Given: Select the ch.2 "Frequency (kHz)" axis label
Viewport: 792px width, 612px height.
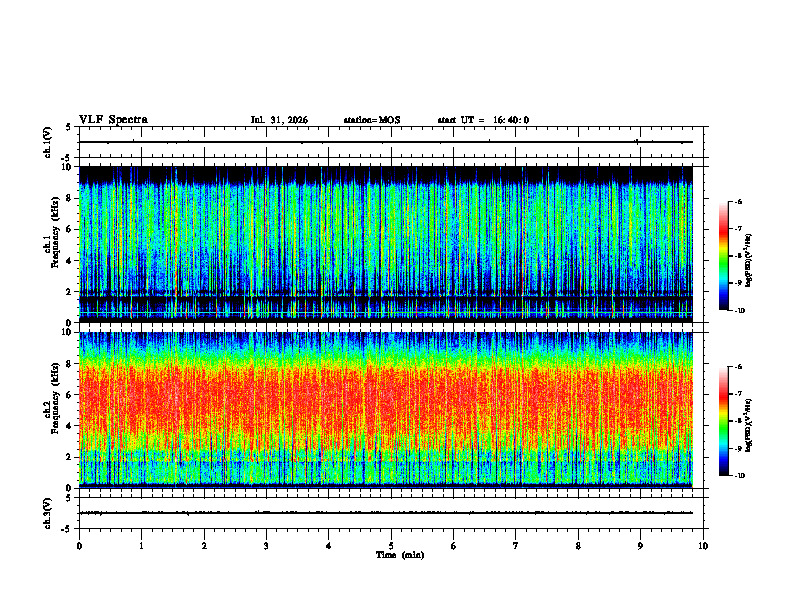Looking at the screenshot, I should click(55, 398).
